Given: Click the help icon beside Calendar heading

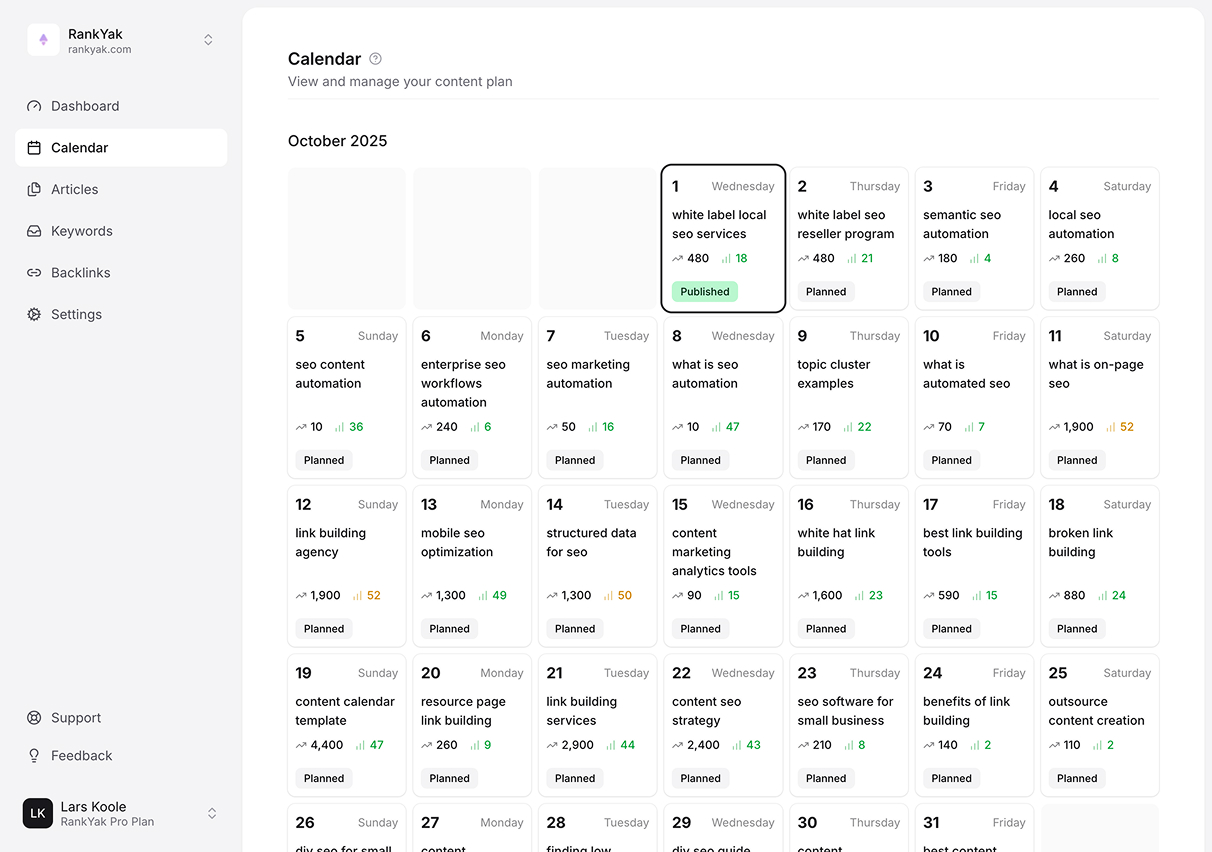Looking at the screenshot, I should 375,59.
